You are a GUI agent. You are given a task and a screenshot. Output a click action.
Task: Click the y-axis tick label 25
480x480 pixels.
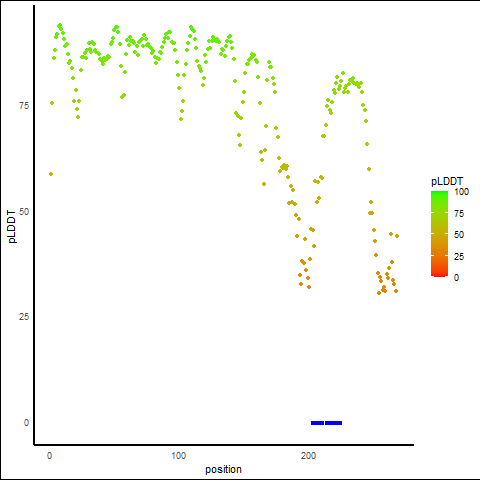pyautogui.click(x=24, y=317)
